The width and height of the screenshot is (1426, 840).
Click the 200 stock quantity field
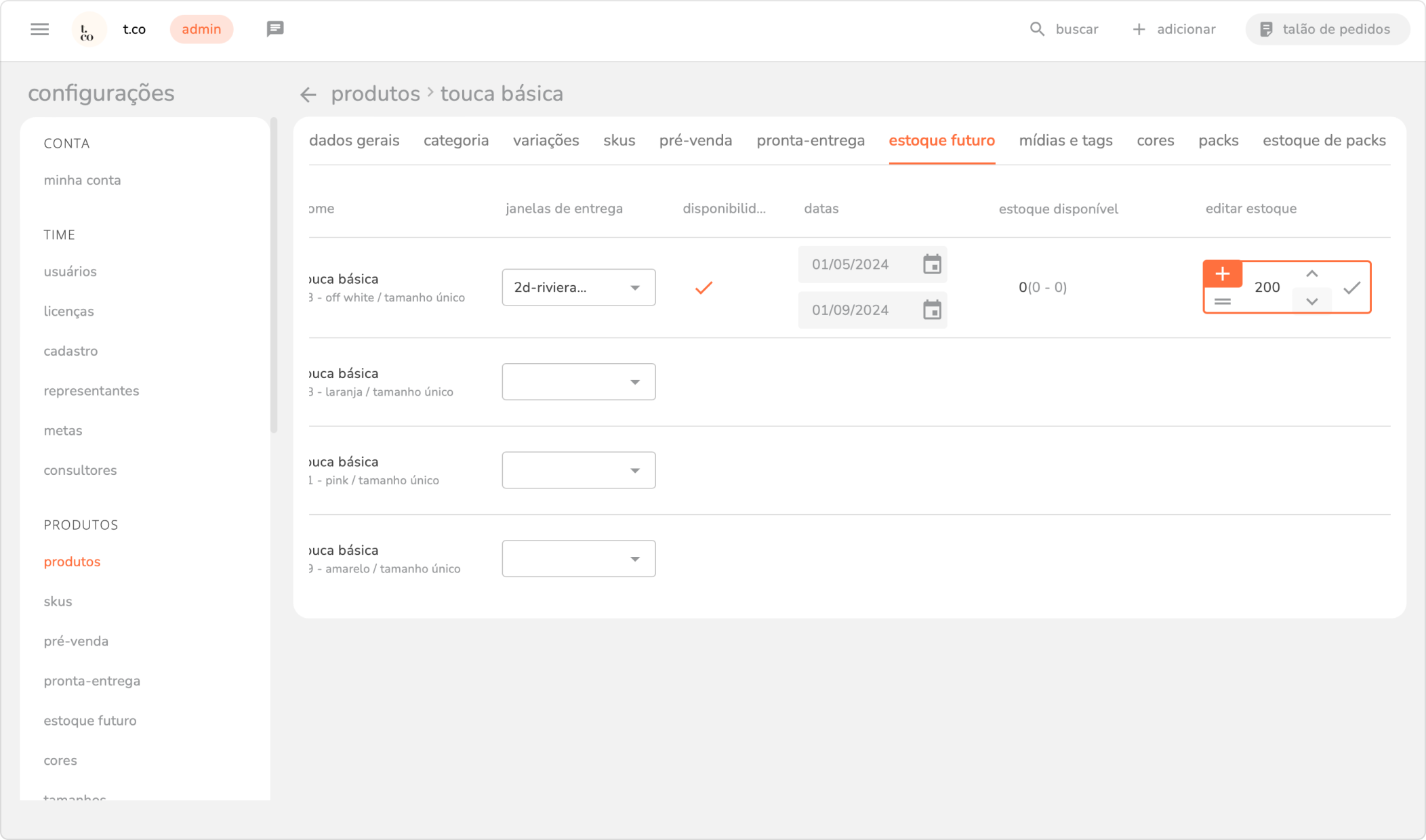pos(1266,287)
